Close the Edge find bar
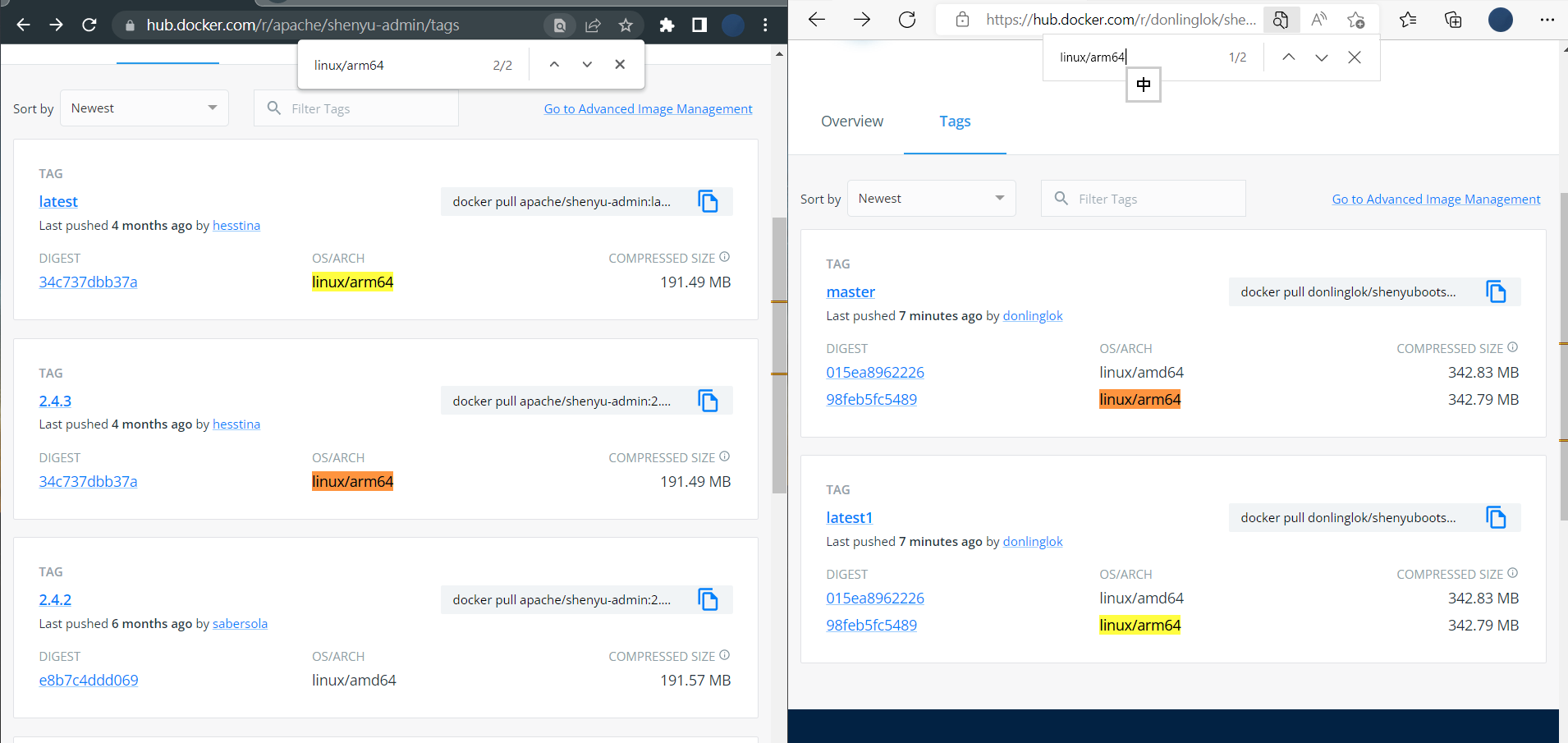 [x=1355, y=57]
